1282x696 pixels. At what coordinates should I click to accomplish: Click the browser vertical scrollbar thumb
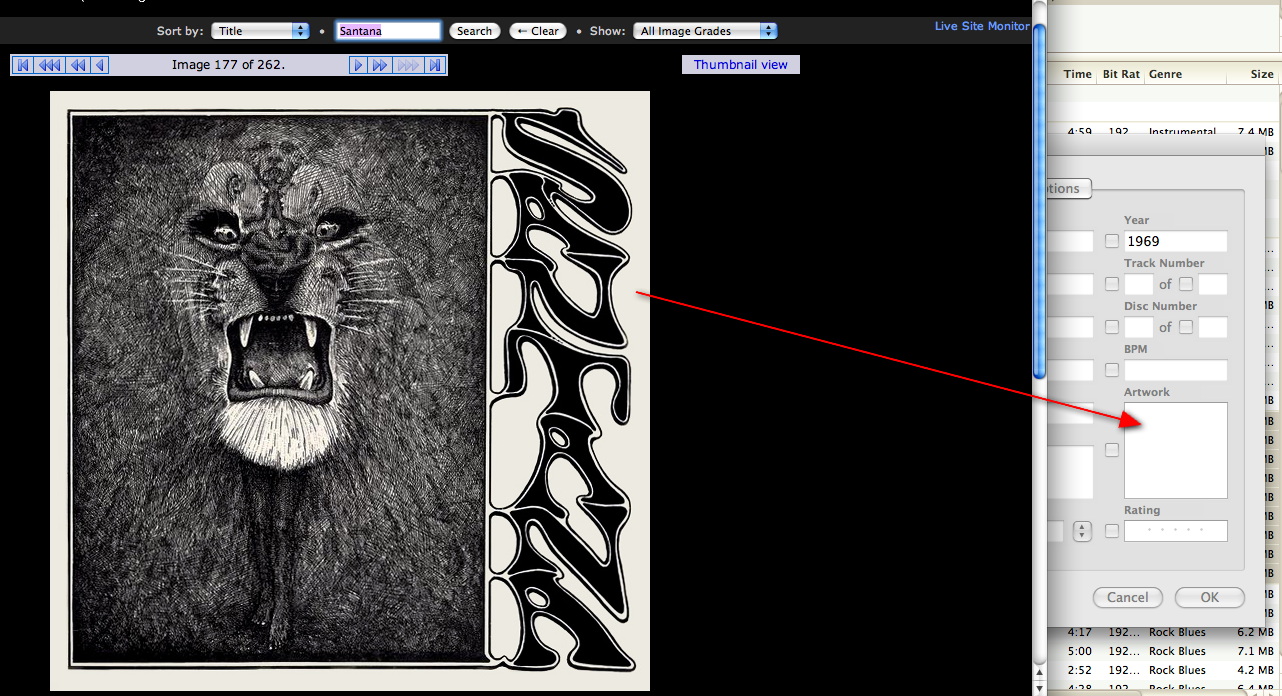(x=1039, y=200)
